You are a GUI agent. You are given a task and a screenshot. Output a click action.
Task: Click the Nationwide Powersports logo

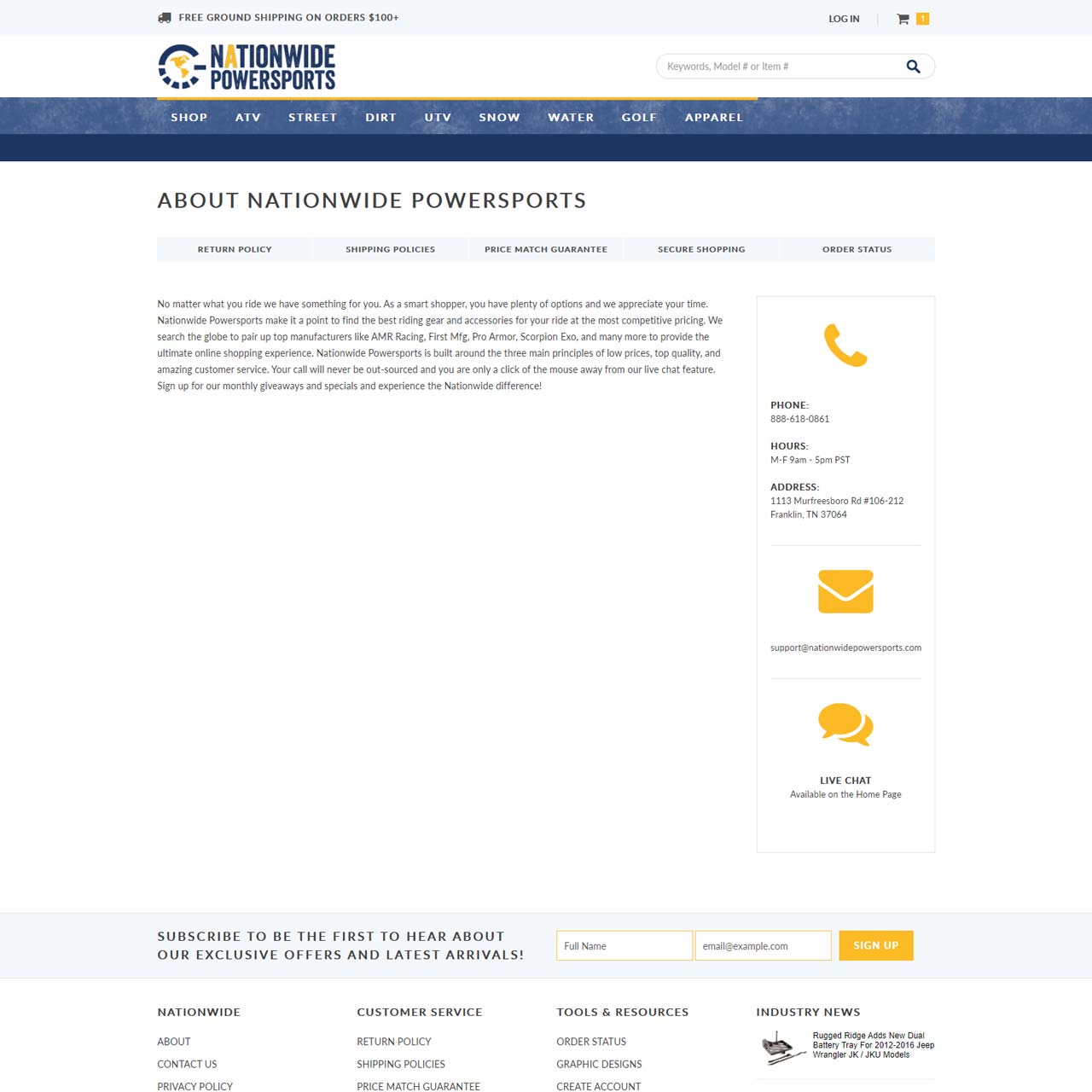(247, 67)
